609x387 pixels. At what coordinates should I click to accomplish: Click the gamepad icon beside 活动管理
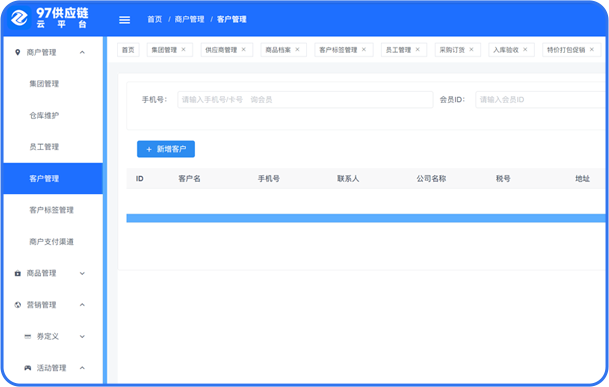point(28,368)
